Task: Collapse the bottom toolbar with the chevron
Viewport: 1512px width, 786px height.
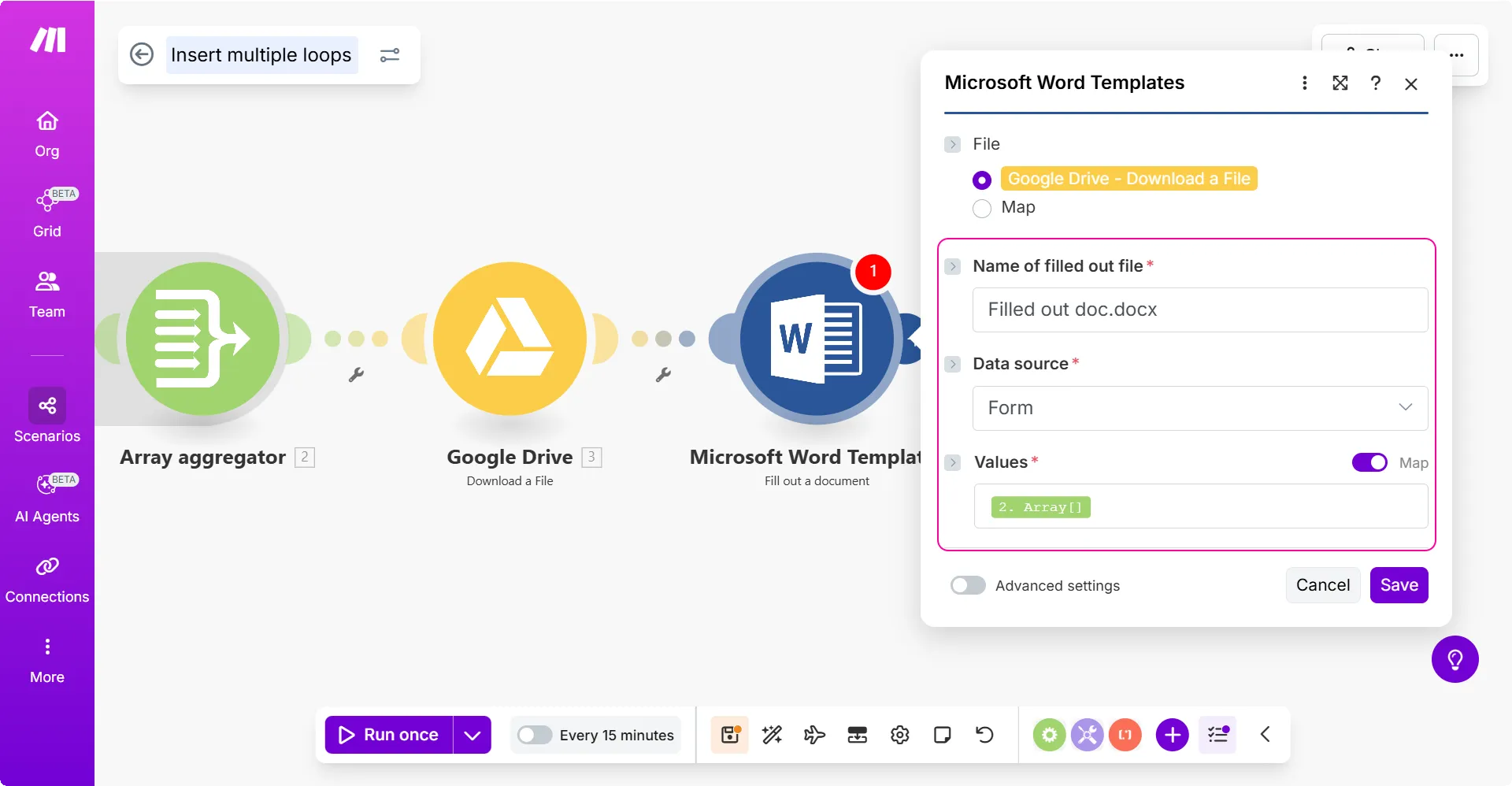Action: (x=1266, y=735)
